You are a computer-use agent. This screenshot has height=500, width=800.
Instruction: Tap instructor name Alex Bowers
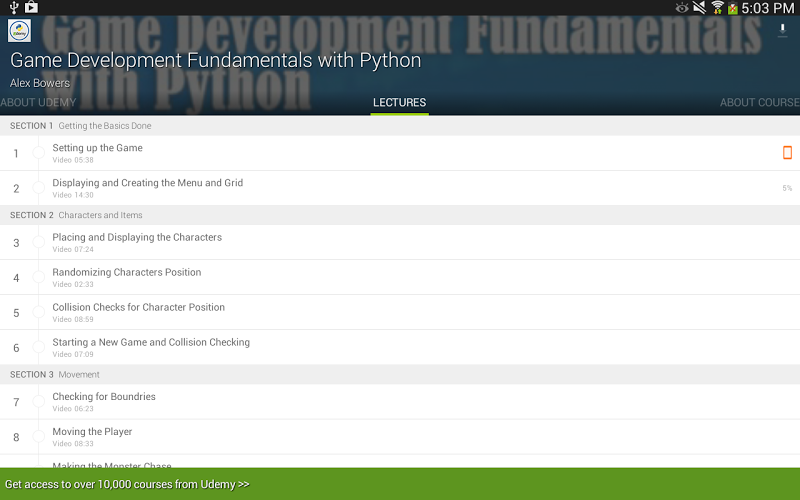40,83
